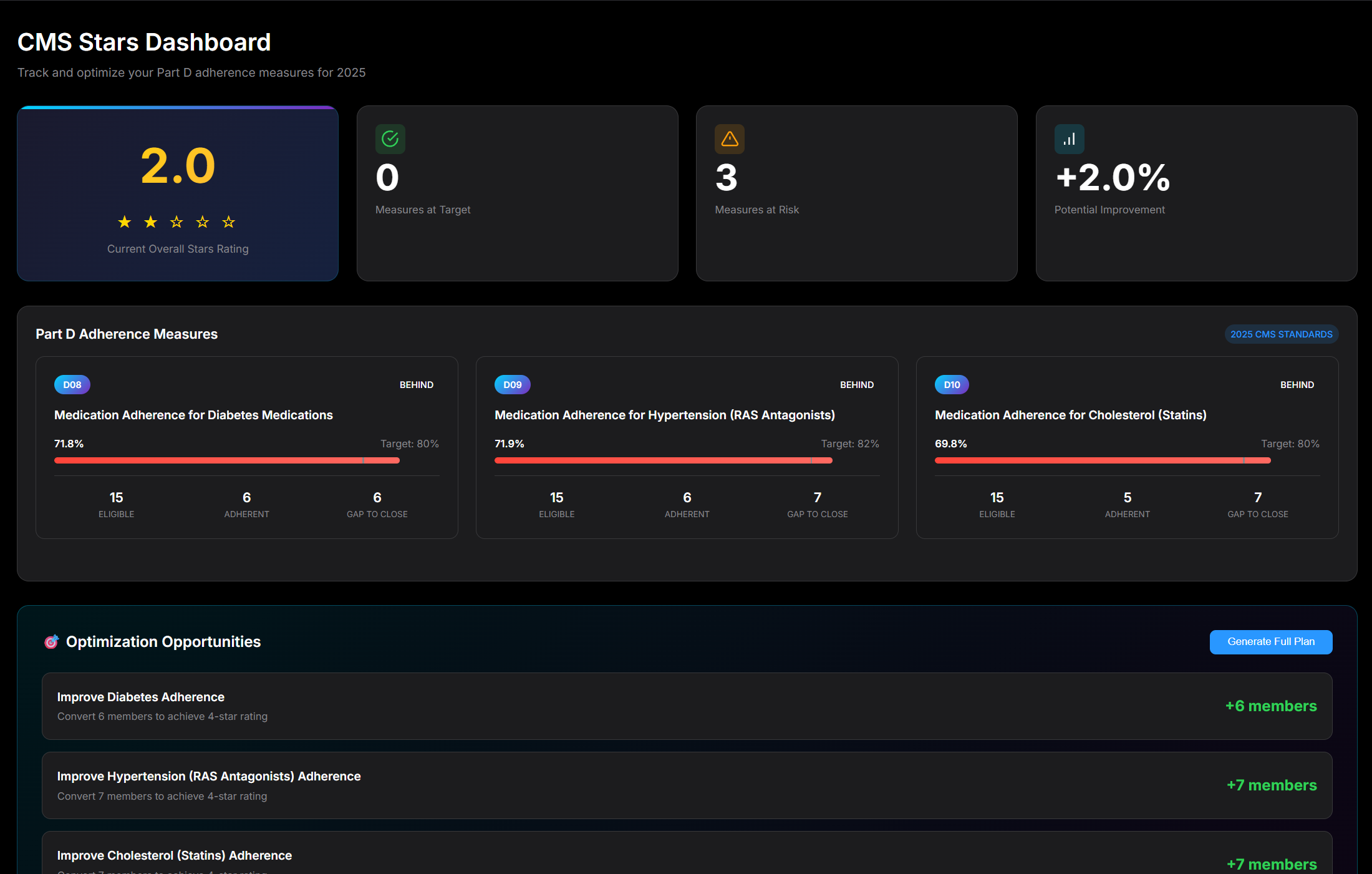Open the 2025 CMS STANDARDS filter

pyautogui.click(x=1281, y=334)
